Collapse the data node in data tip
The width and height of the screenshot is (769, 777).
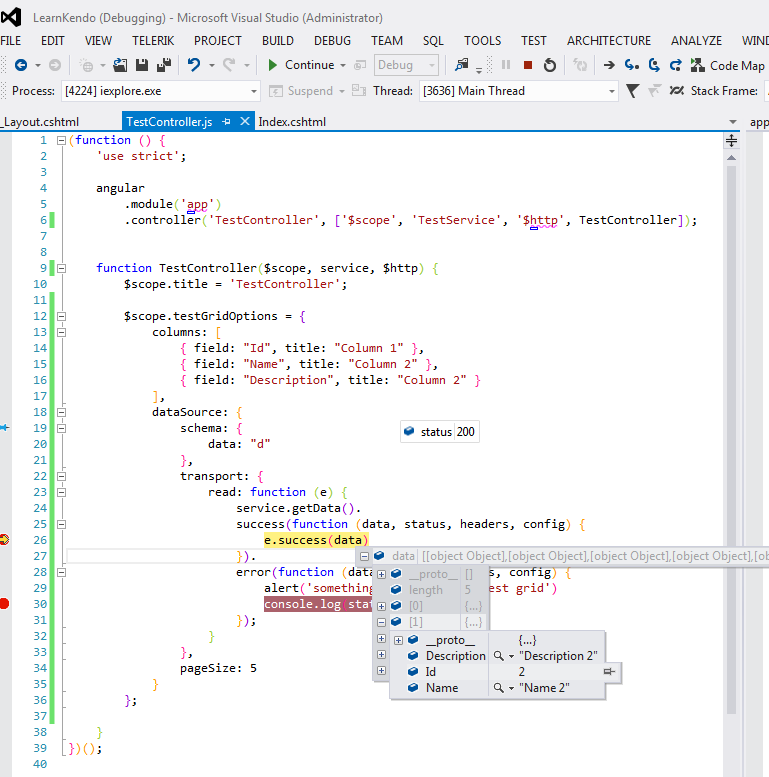pyautogui.click(x=364, y=556)
